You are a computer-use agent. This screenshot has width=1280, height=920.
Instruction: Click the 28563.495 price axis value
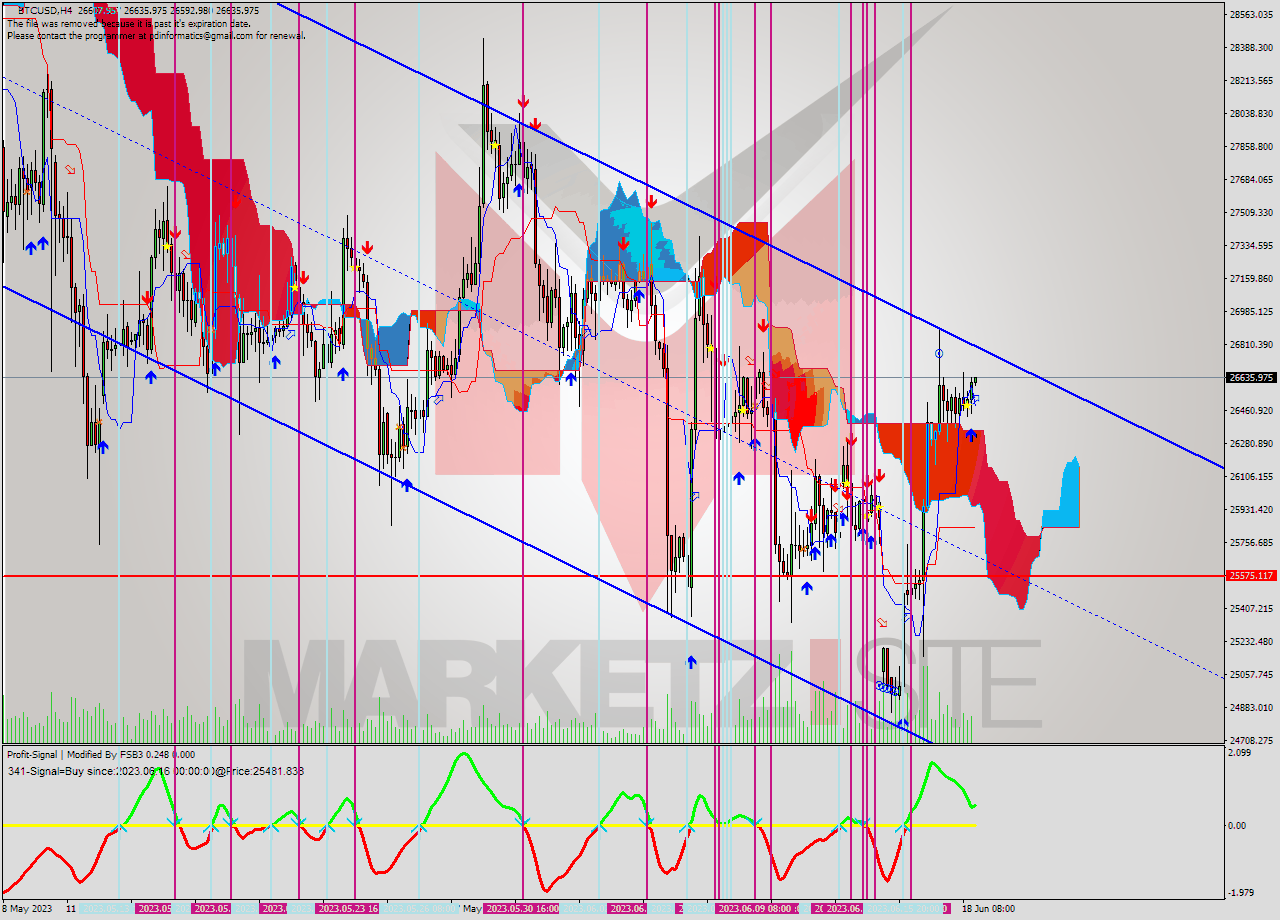click(1251, 14)
